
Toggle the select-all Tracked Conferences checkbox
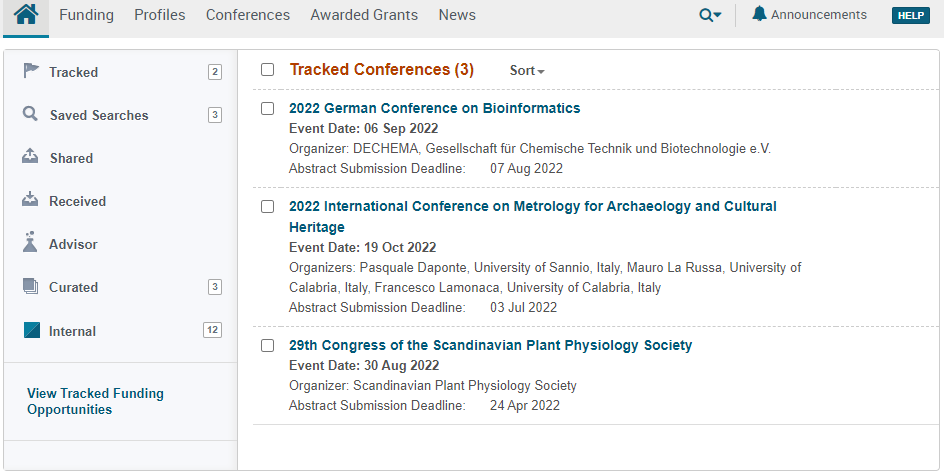pos(267,70)
